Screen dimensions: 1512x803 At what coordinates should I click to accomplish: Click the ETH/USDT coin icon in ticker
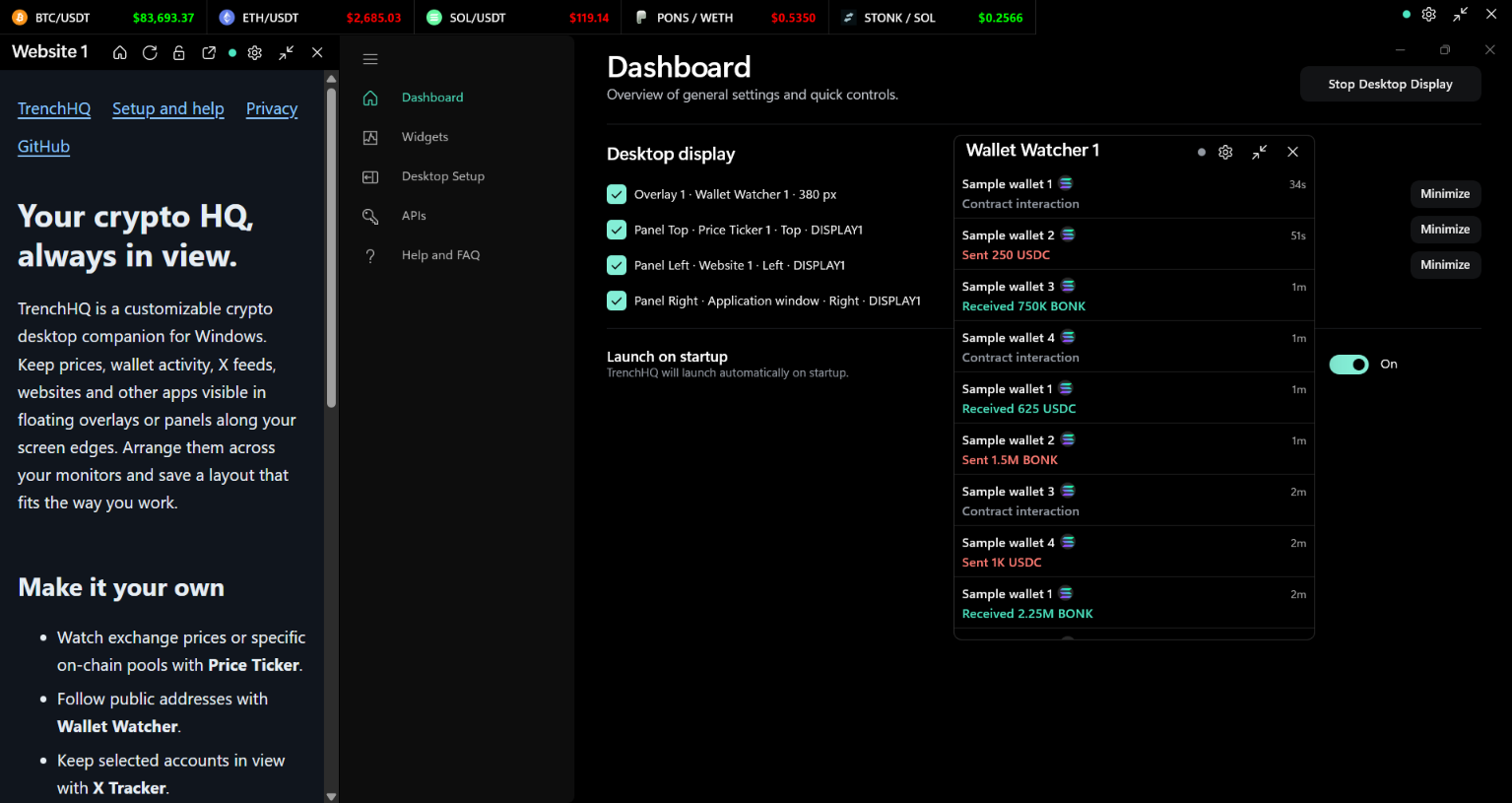point(227,18)
